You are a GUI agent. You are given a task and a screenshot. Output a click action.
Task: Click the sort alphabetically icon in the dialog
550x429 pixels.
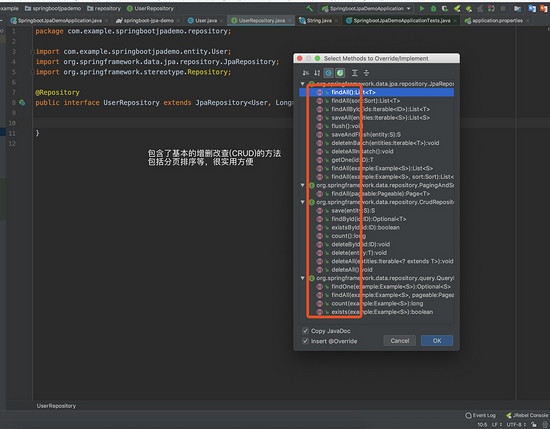point(317,73)
